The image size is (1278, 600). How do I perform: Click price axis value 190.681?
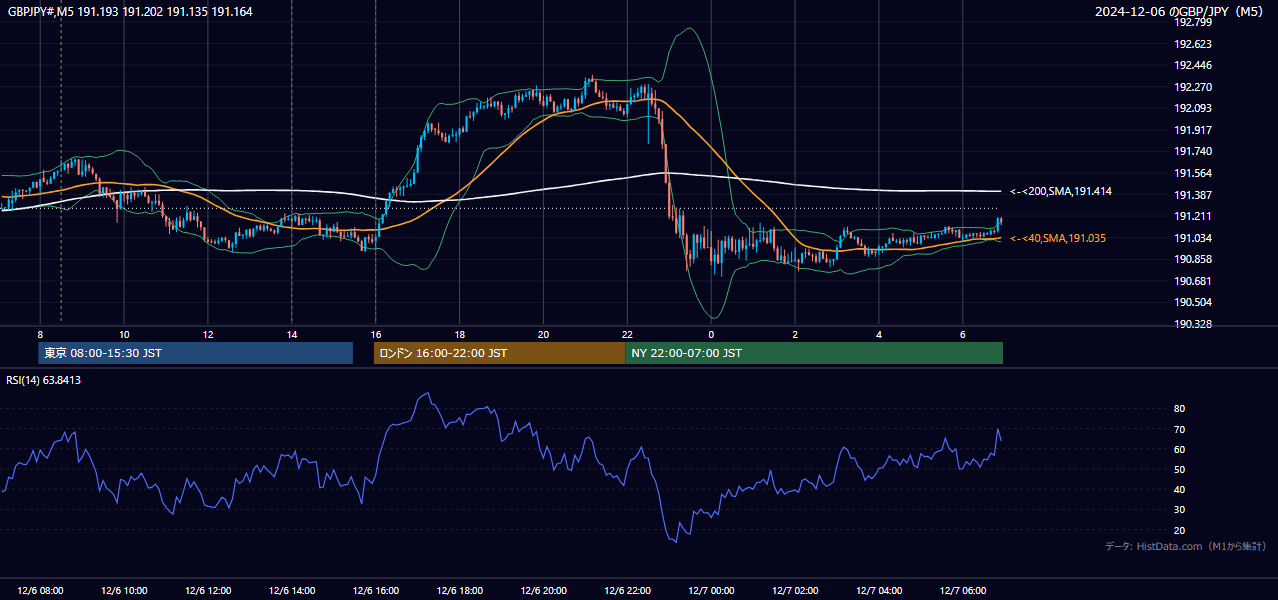(x=1193, y=281)
